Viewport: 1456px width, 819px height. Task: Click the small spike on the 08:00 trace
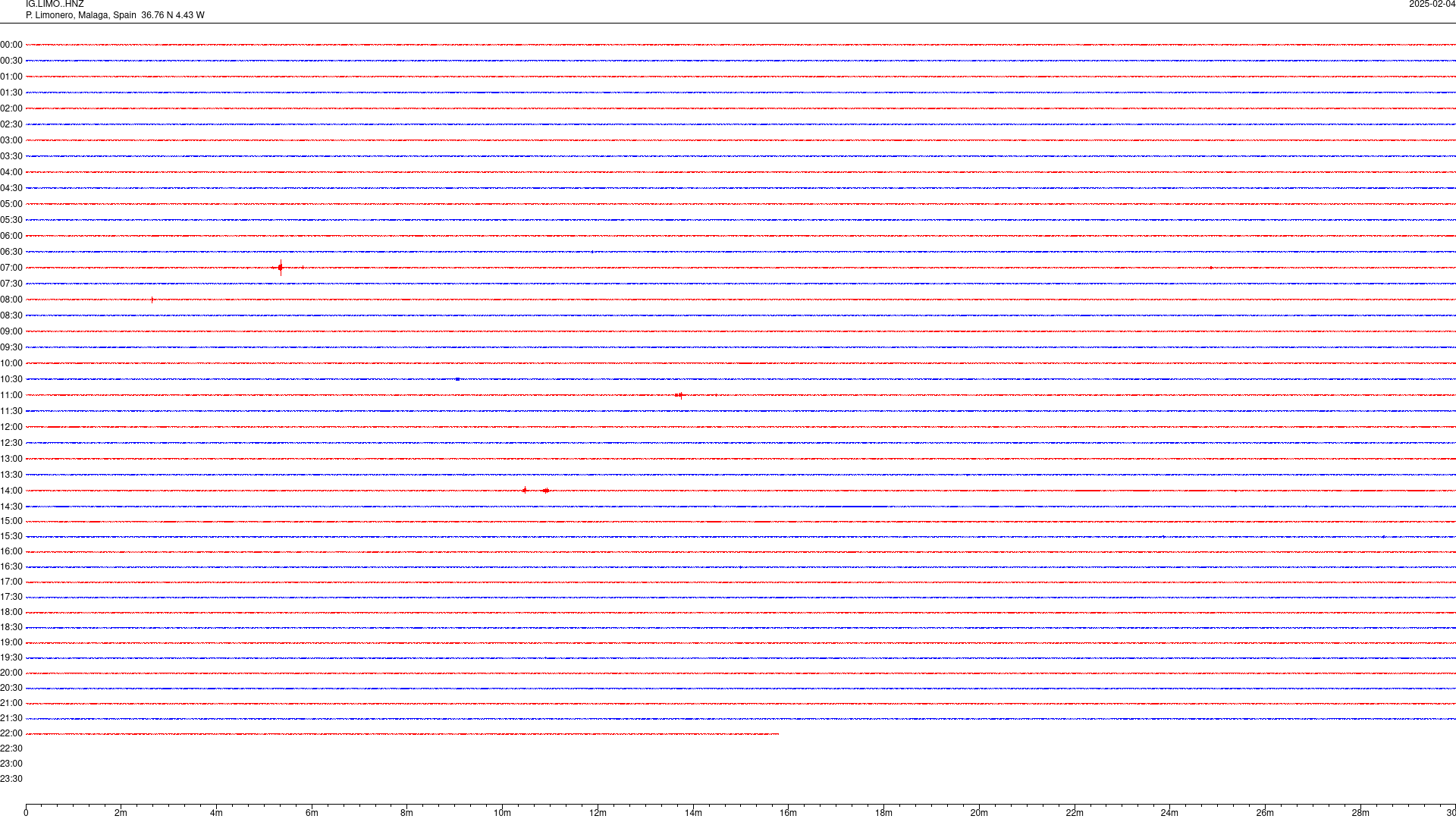click(x=152, y=300)
